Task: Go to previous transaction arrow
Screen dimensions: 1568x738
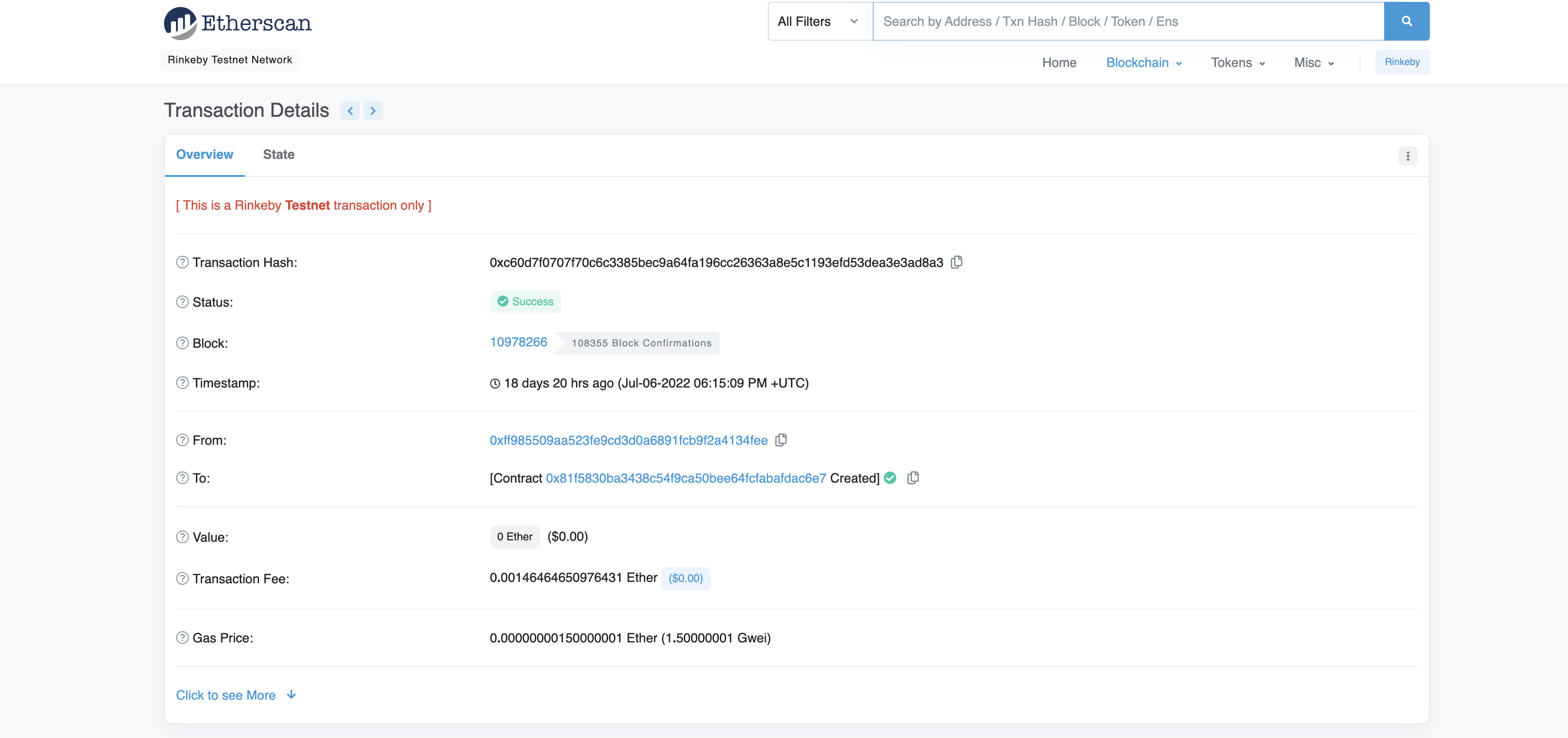Action: (350, 111)
